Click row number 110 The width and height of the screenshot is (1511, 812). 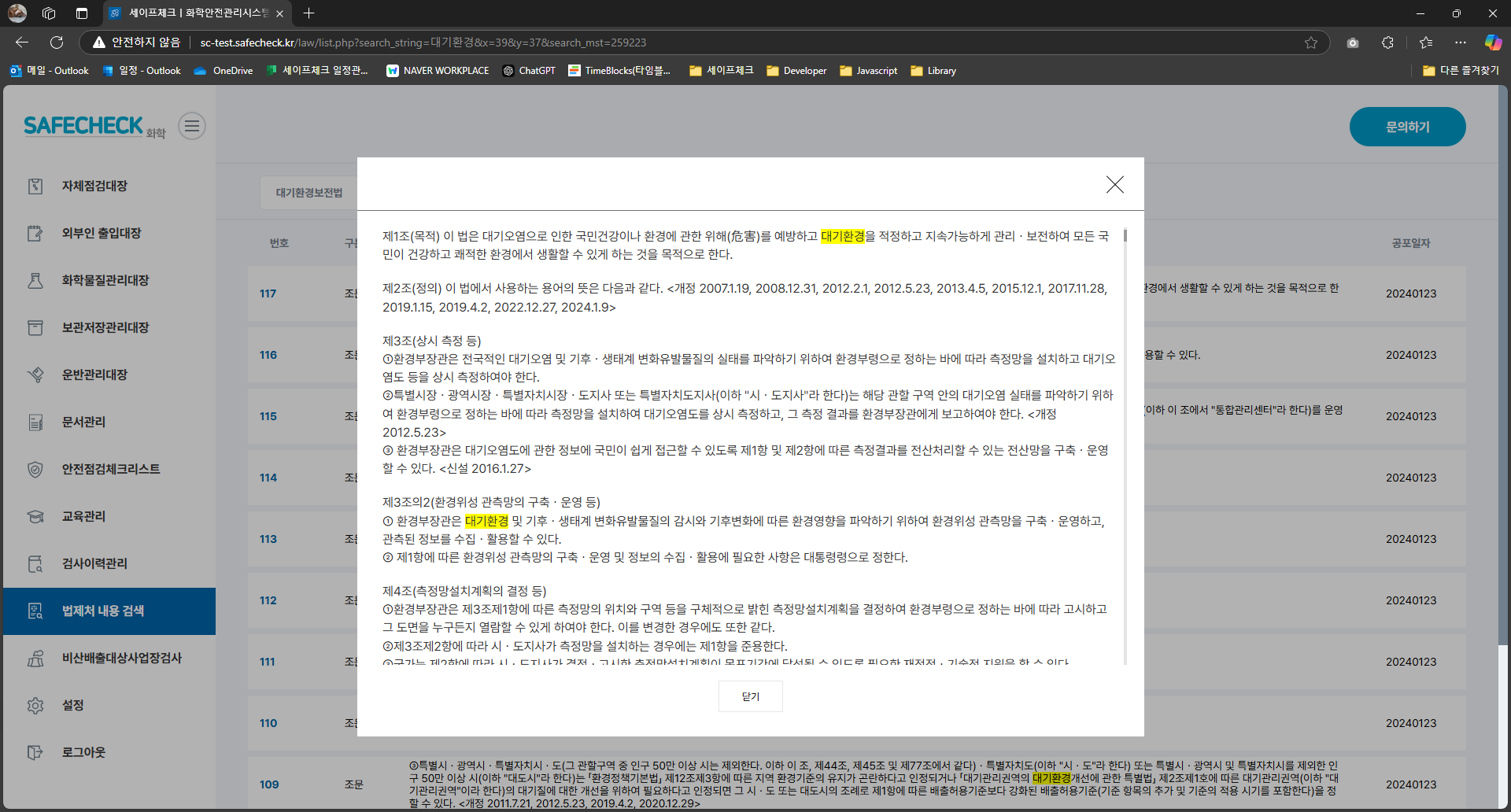click(268, 723)
